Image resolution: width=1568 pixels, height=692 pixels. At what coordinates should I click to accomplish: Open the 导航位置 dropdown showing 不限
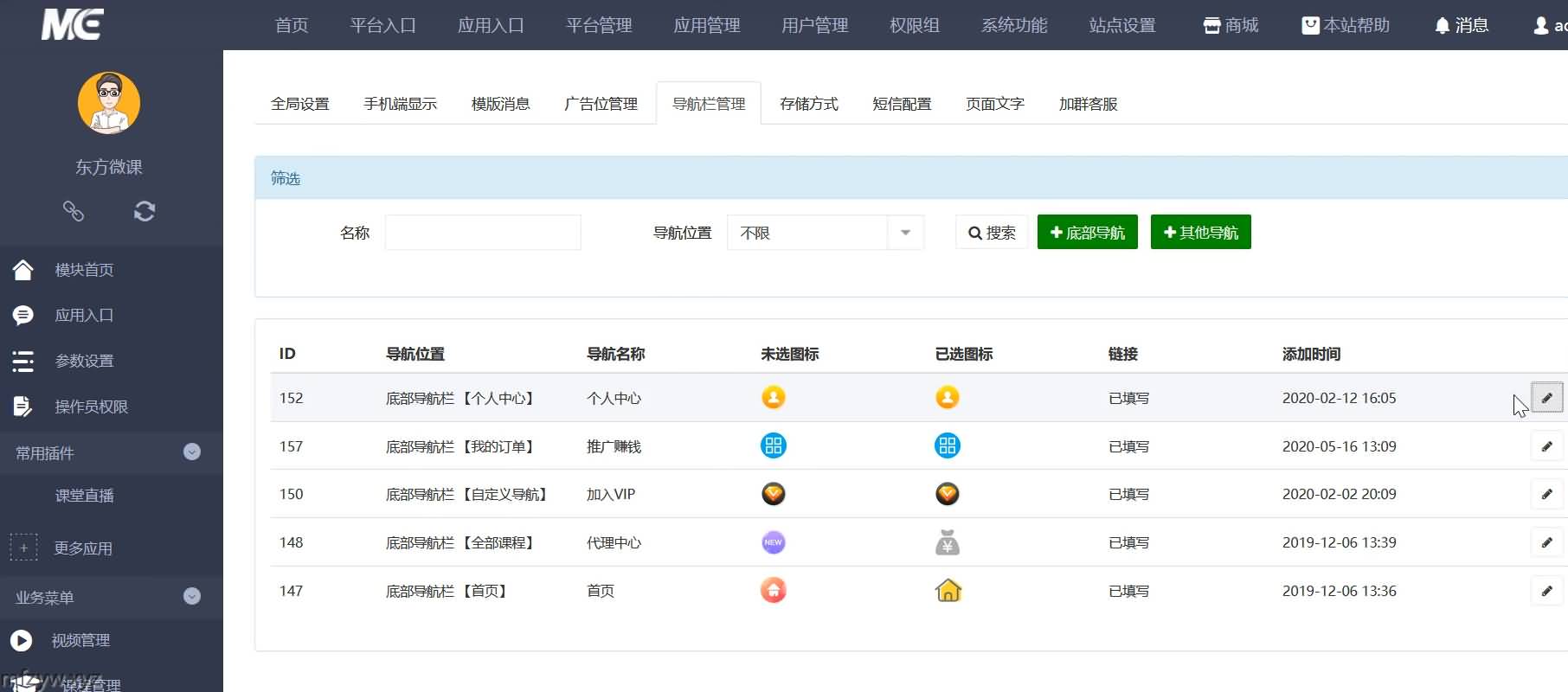click(x=826, y=233)
